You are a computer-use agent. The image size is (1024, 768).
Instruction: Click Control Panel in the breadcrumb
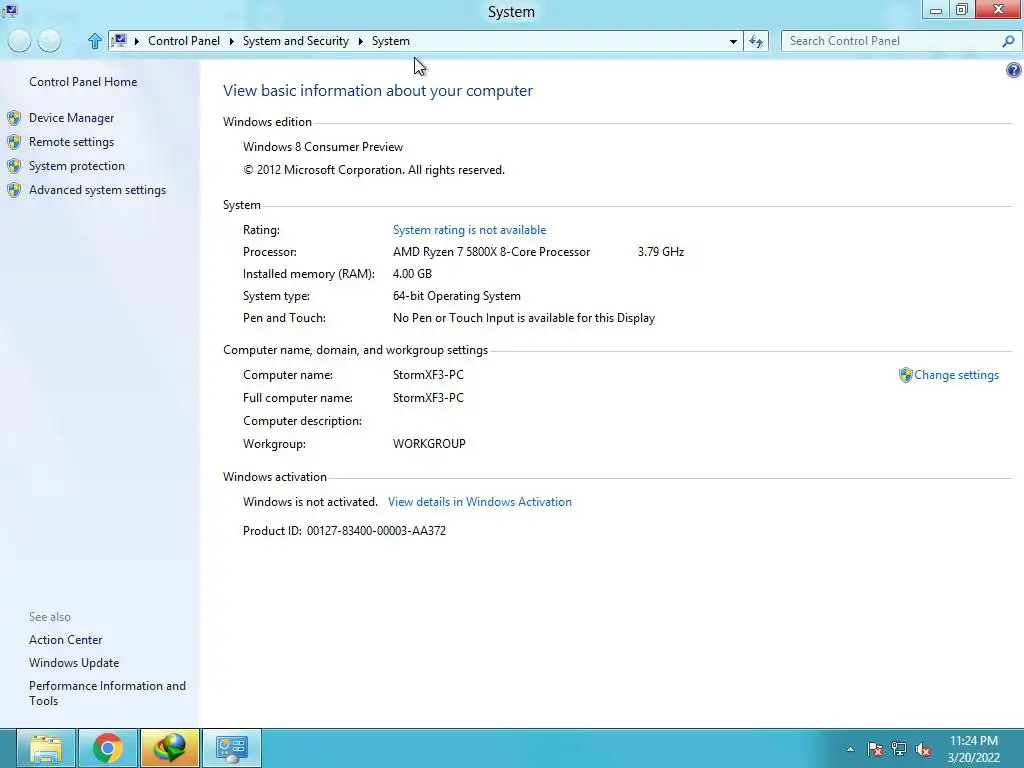(x=184, y=40)
